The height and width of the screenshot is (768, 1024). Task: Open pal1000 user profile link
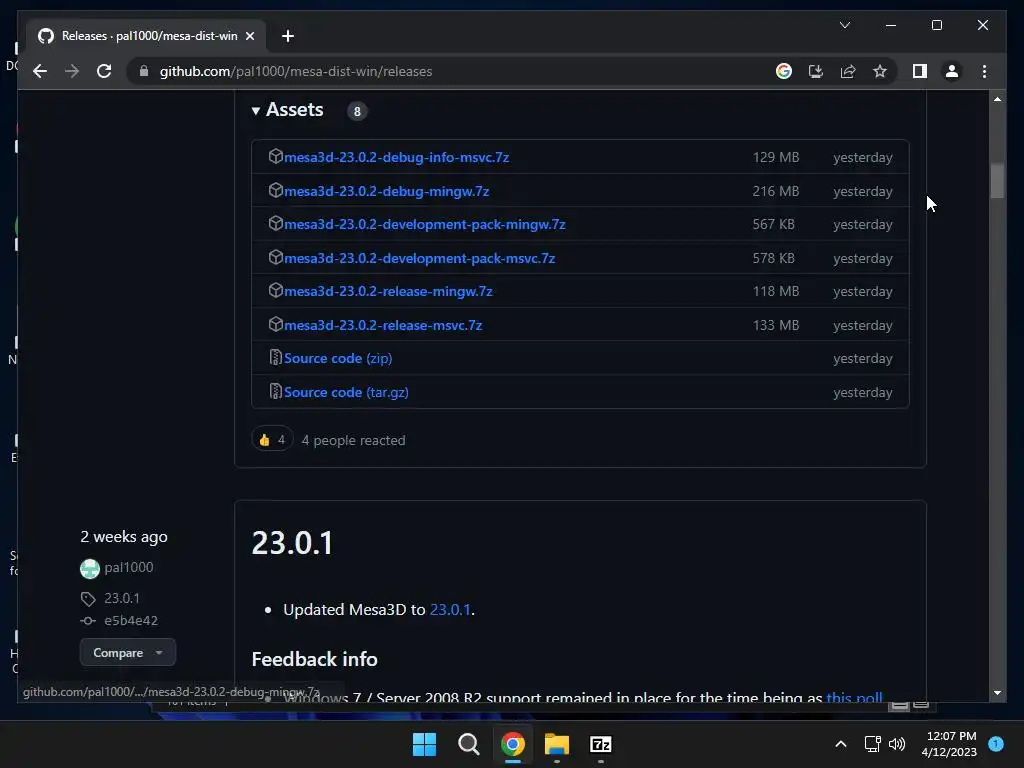point(129,568)
